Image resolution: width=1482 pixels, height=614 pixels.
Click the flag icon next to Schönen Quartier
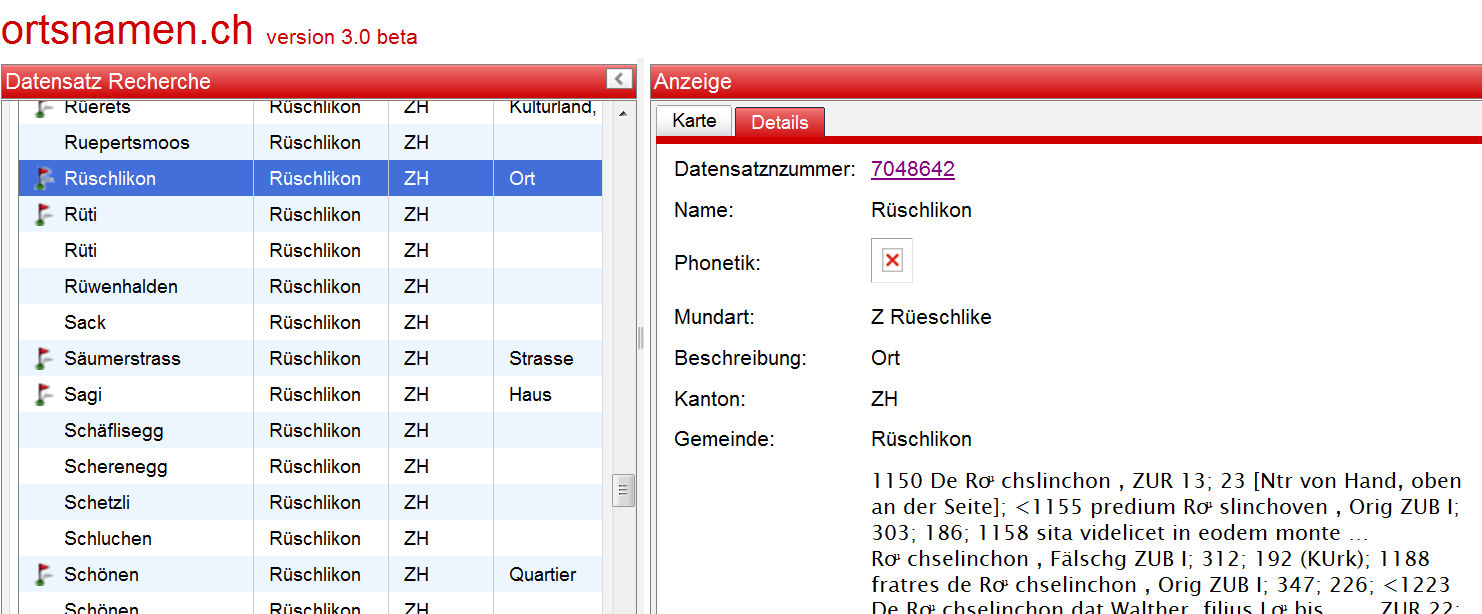pos(42,575)
